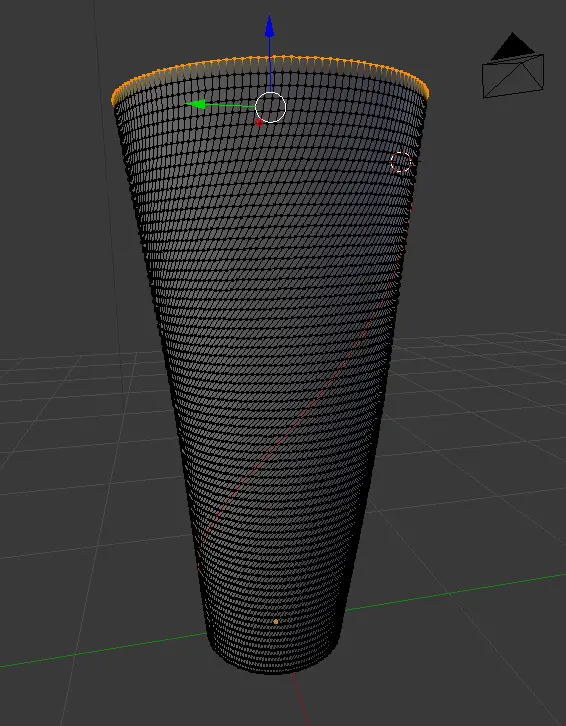
Task: Click the dashed red-white 3D cursor circle
Action: [401, 162]
